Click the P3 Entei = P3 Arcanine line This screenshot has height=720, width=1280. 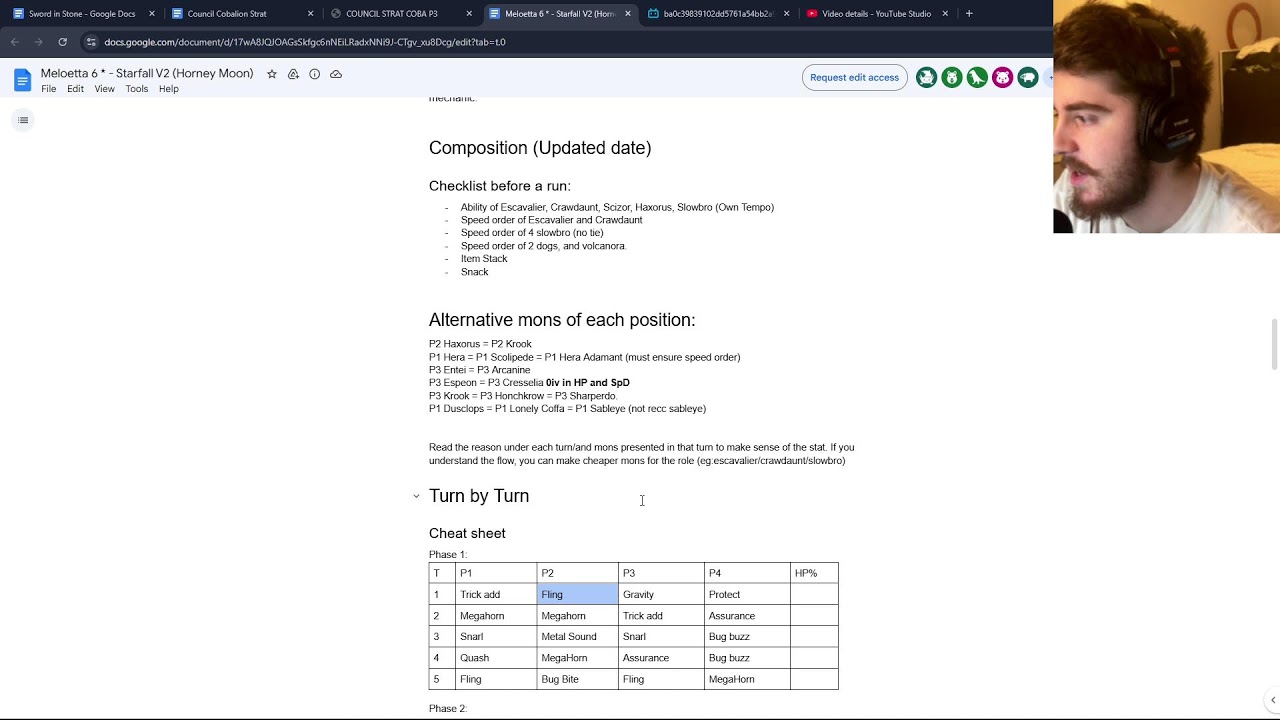(x=479, y=370)
